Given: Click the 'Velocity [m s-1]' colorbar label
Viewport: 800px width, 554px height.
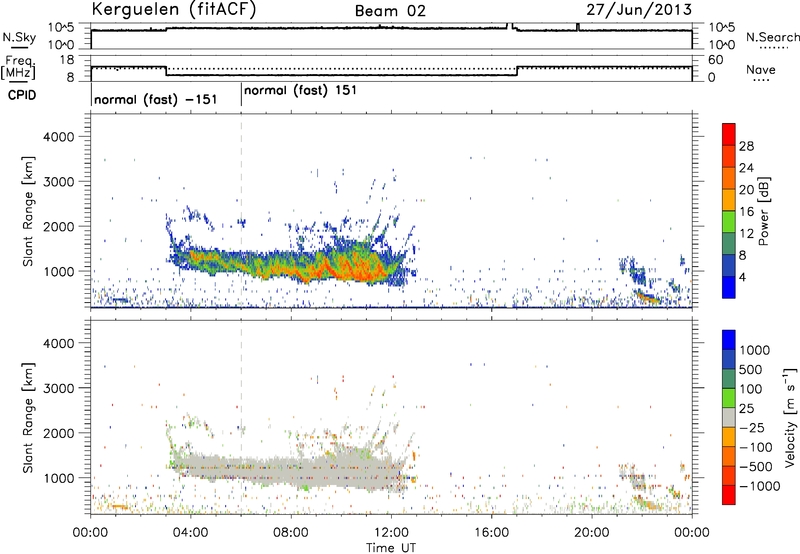Looking at the screenshot, I should pos(790,417).
